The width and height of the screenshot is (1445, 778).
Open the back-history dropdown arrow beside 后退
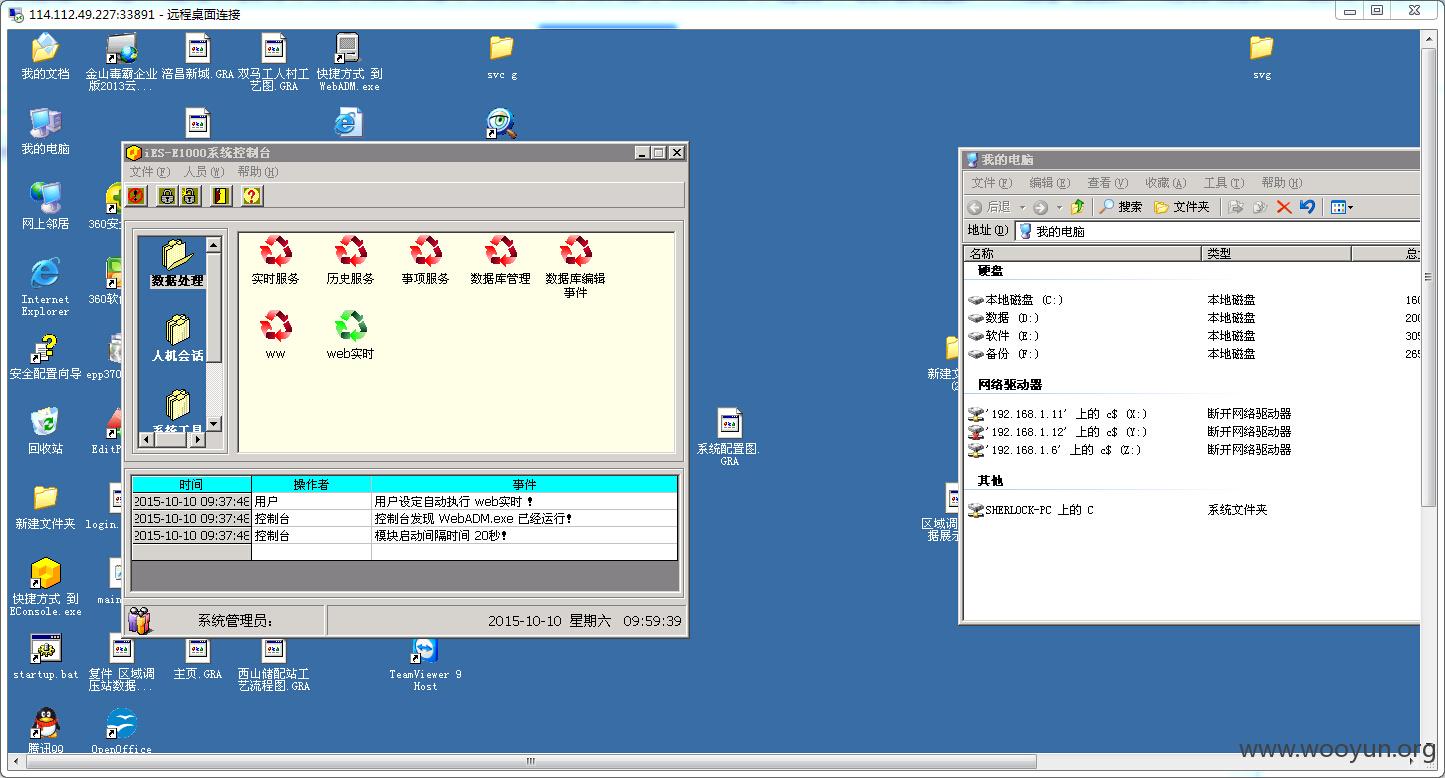(x=1022, y=207)
